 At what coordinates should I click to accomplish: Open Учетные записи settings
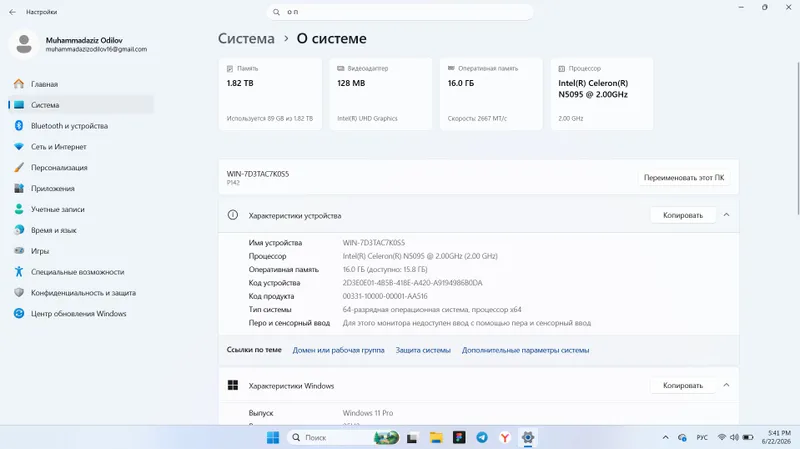point(81,209)
